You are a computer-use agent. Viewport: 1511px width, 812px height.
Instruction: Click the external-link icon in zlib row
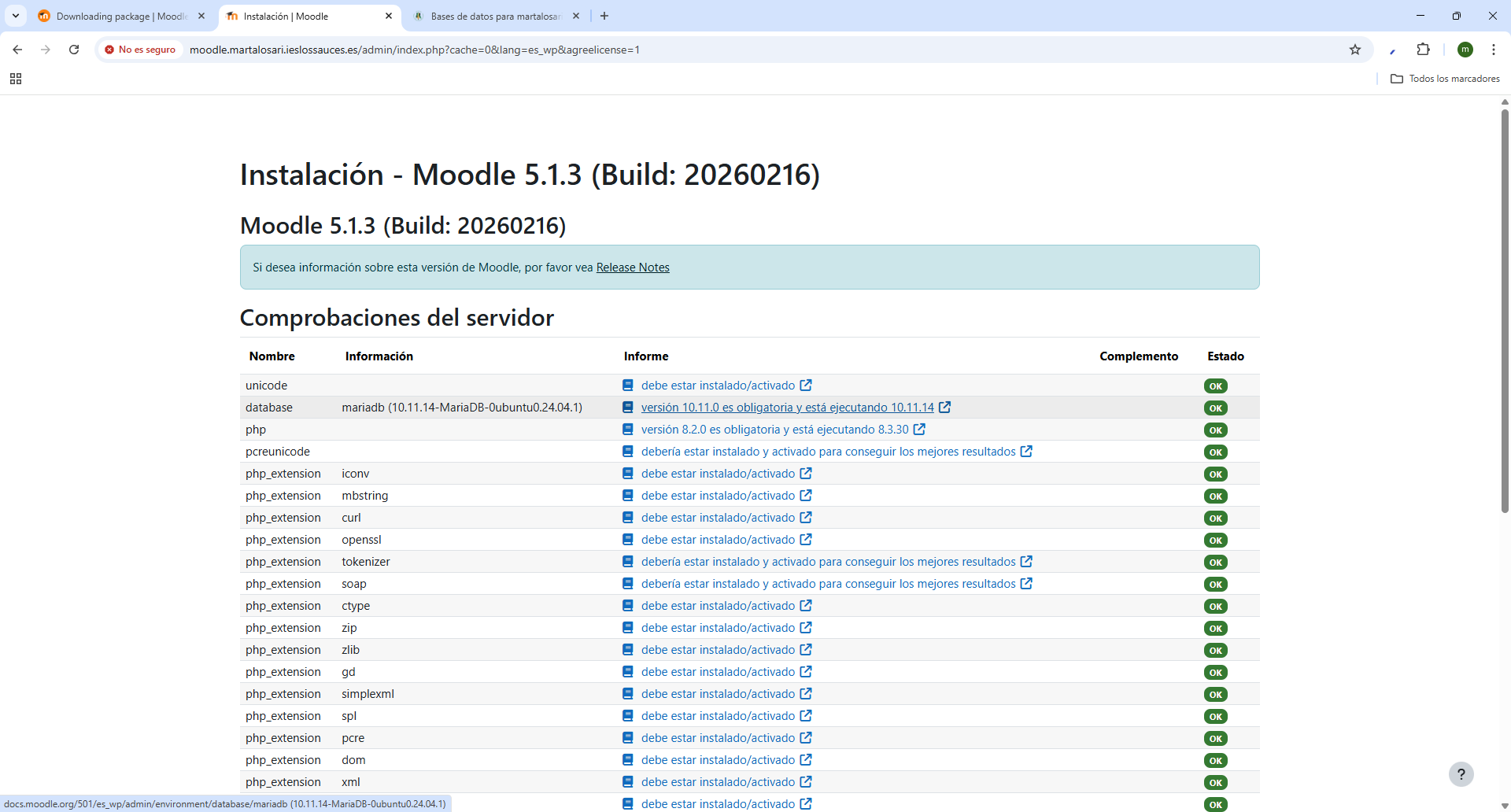coord(806,650)
